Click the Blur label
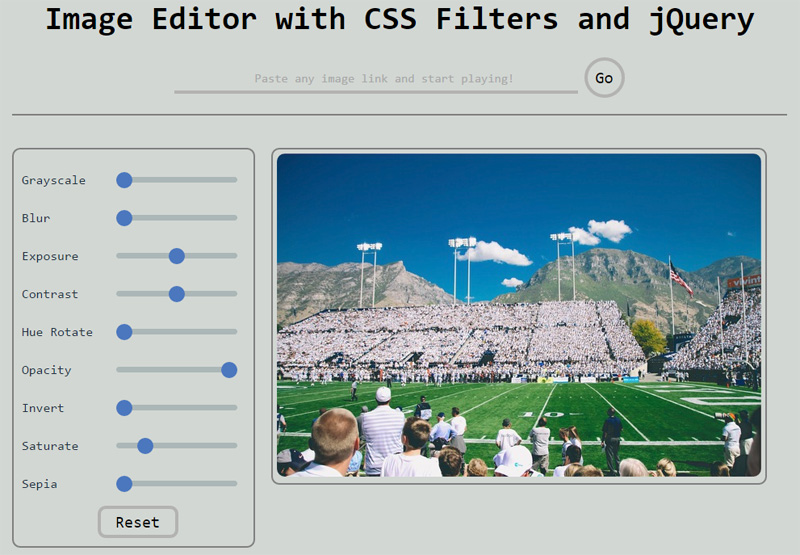The width and height of the screenshot is (800, 555). [36, 218]
